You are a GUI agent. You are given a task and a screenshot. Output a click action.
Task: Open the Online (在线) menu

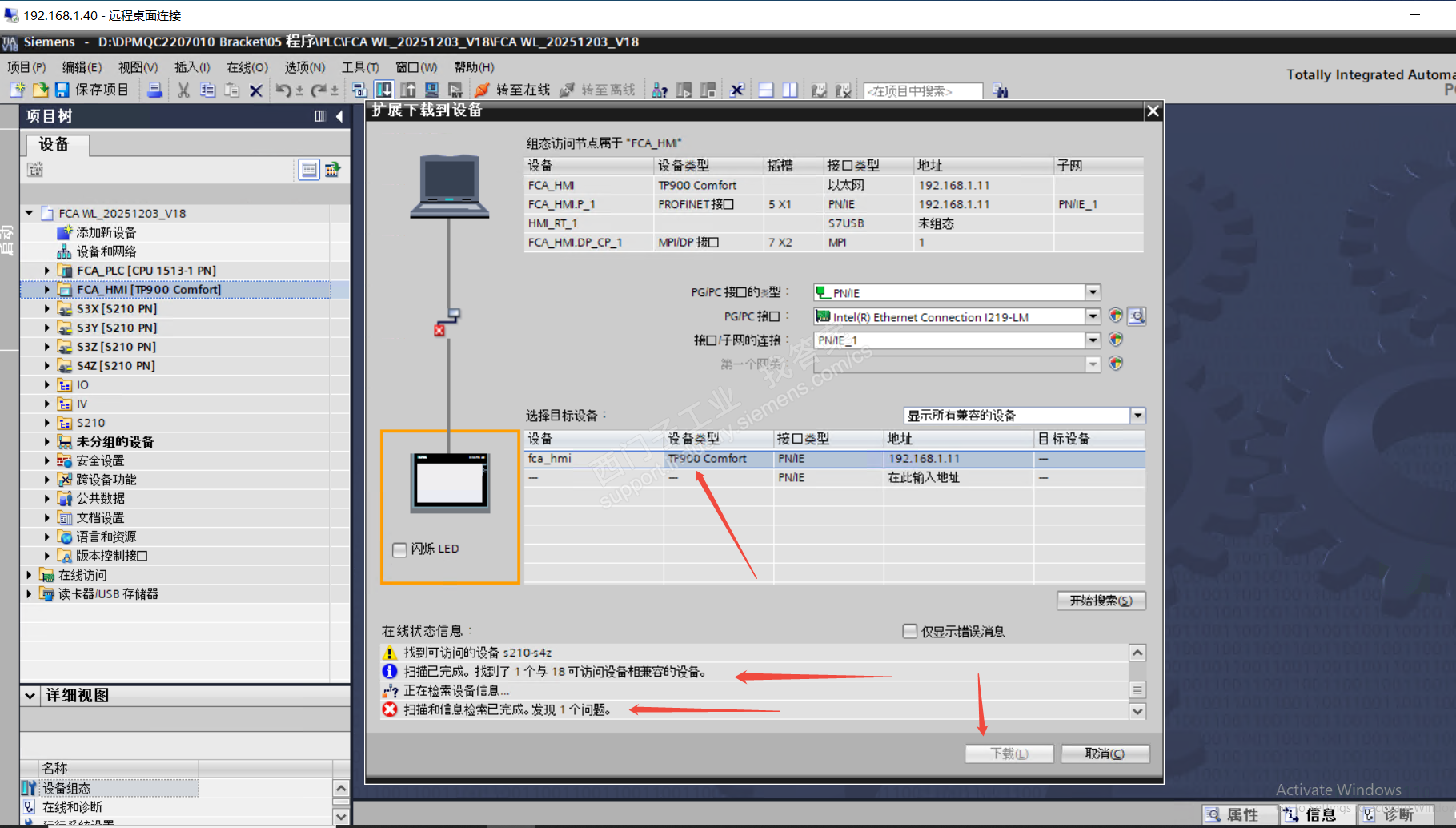247,67
